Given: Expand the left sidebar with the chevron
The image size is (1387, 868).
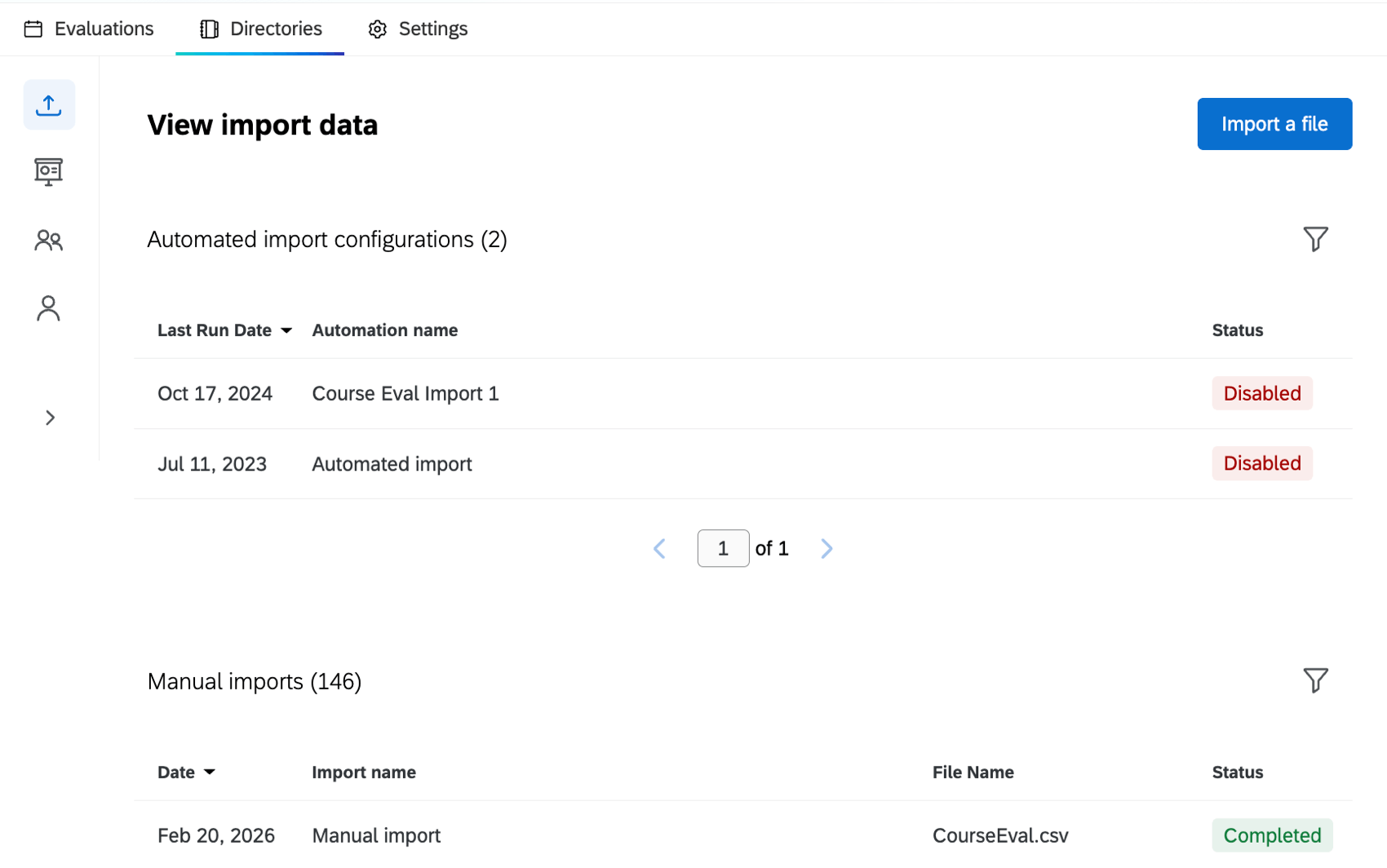Looking at the screenshot, I should click(x=49, y=417).
